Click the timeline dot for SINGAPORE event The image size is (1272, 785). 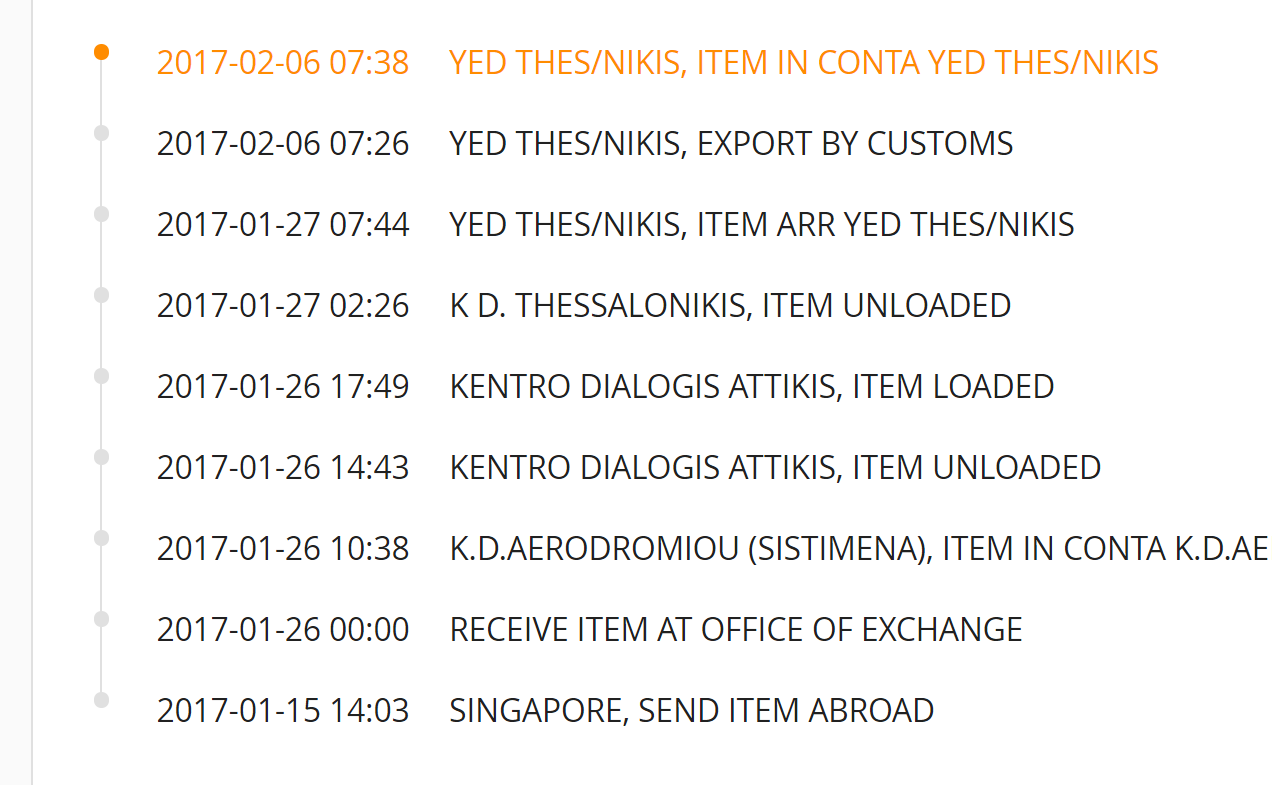coord(101,700)
